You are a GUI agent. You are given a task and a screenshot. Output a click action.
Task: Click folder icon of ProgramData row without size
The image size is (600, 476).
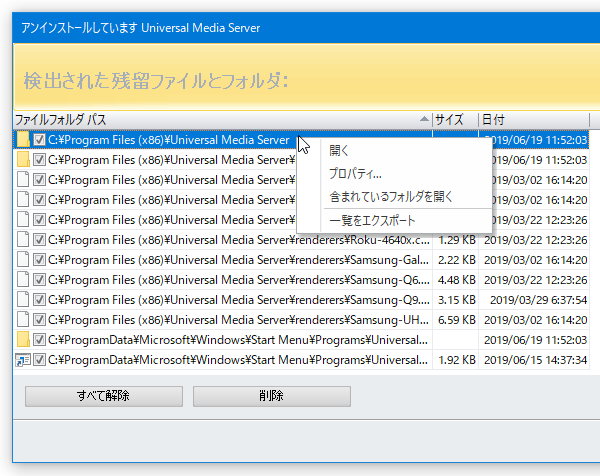(23, 339)
